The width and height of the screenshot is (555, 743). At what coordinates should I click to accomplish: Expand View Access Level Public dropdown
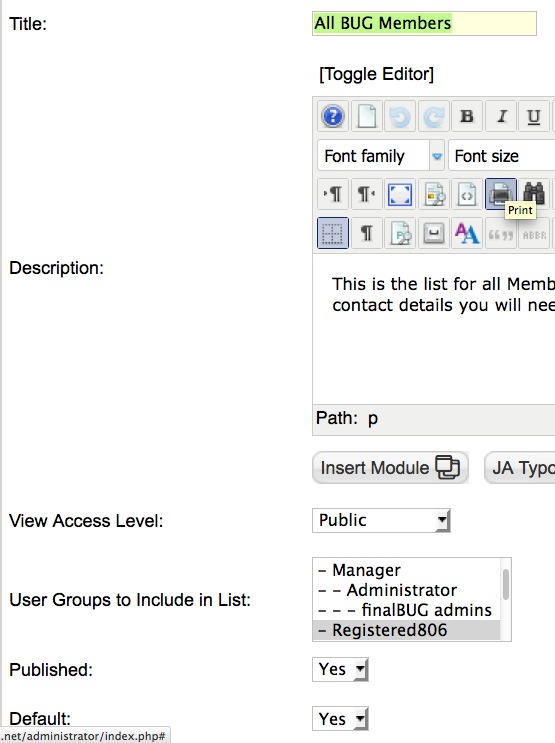click(x=381, y=520)
